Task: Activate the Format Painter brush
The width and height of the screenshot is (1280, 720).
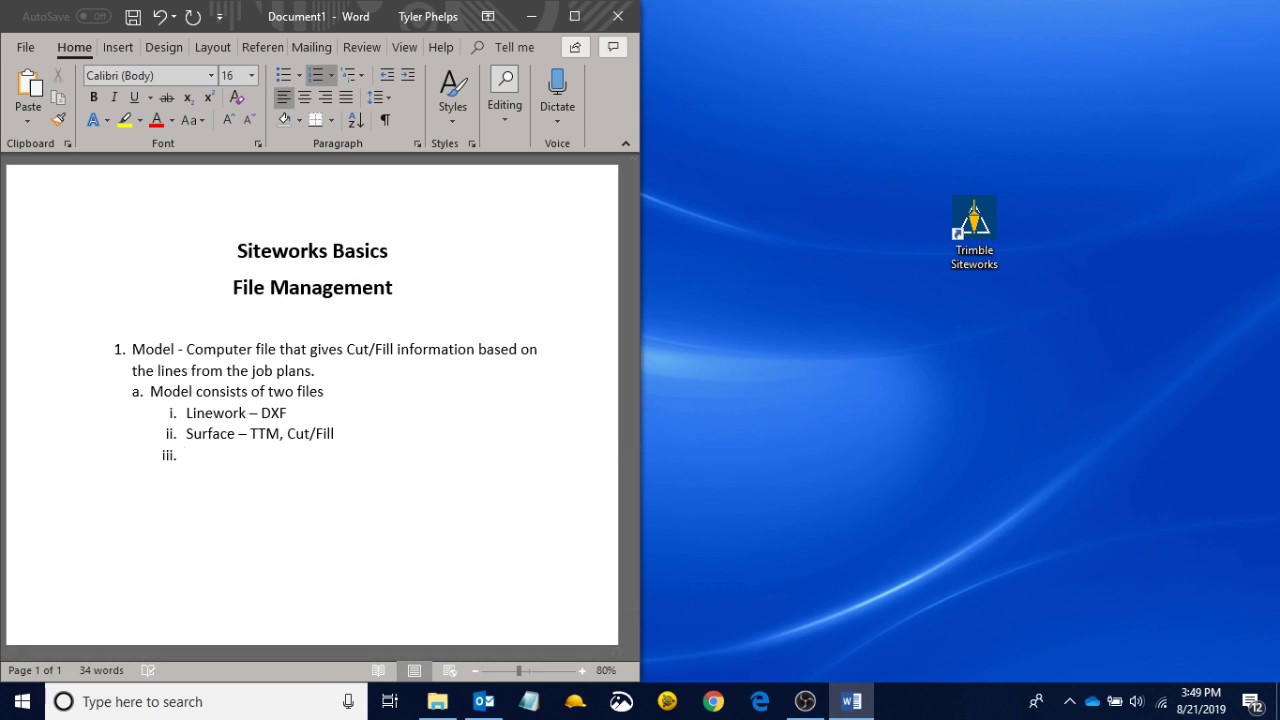Action: point(58,120)
